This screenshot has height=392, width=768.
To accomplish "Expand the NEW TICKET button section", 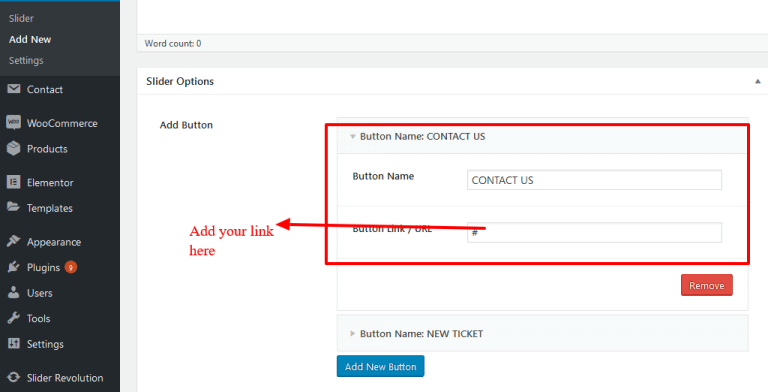I will [x=353, y=334].
